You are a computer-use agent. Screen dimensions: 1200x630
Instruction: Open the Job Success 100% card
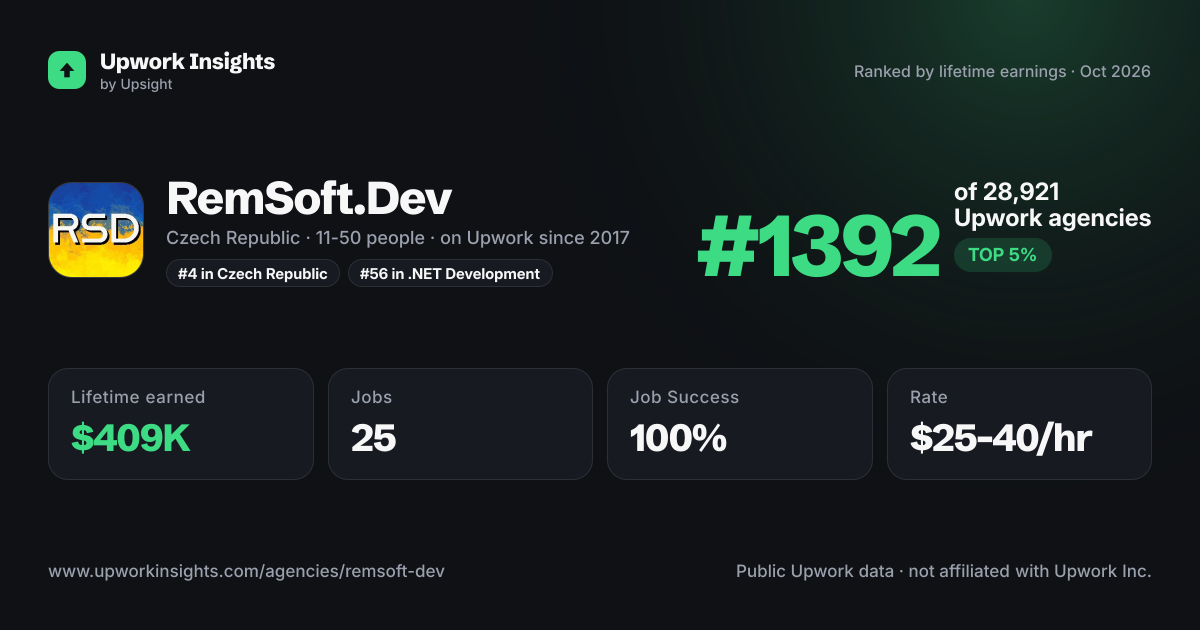tap(740, 424)
